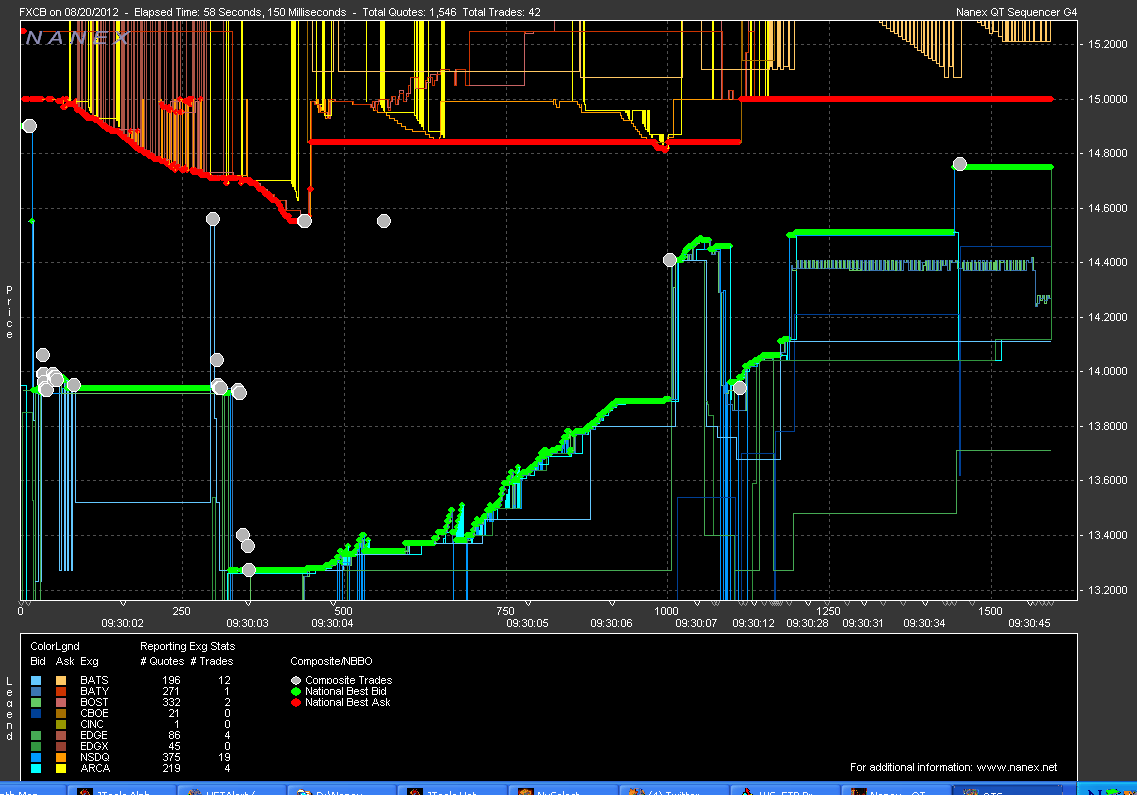
Task: Click the NSDQ exchange name
Action: pos(95,757)
